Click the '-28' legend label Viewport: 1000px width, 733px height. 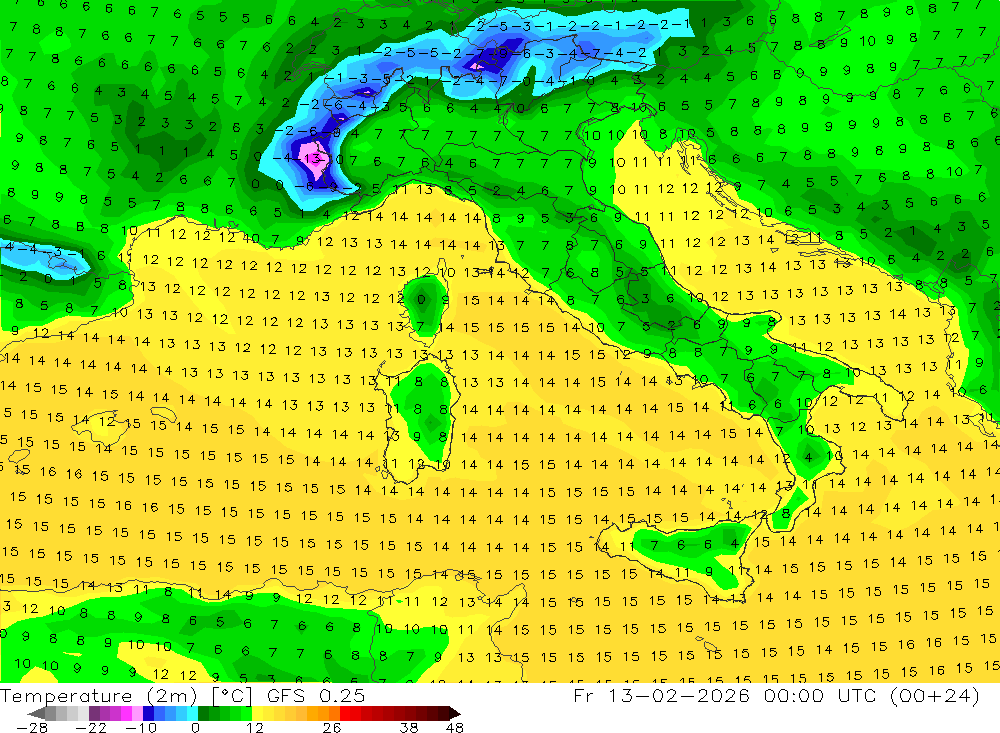pos(32,728)
